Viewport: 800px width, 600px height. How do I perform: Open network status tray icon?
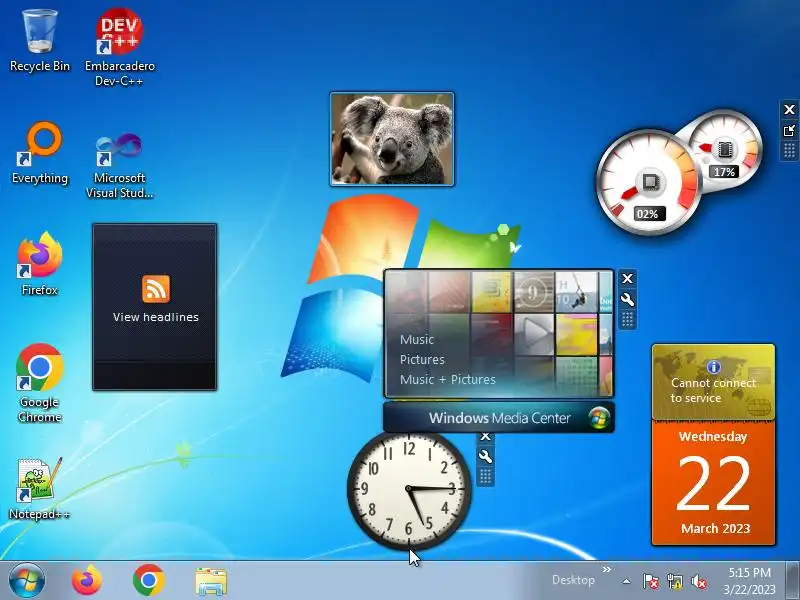tap(674, 581)
